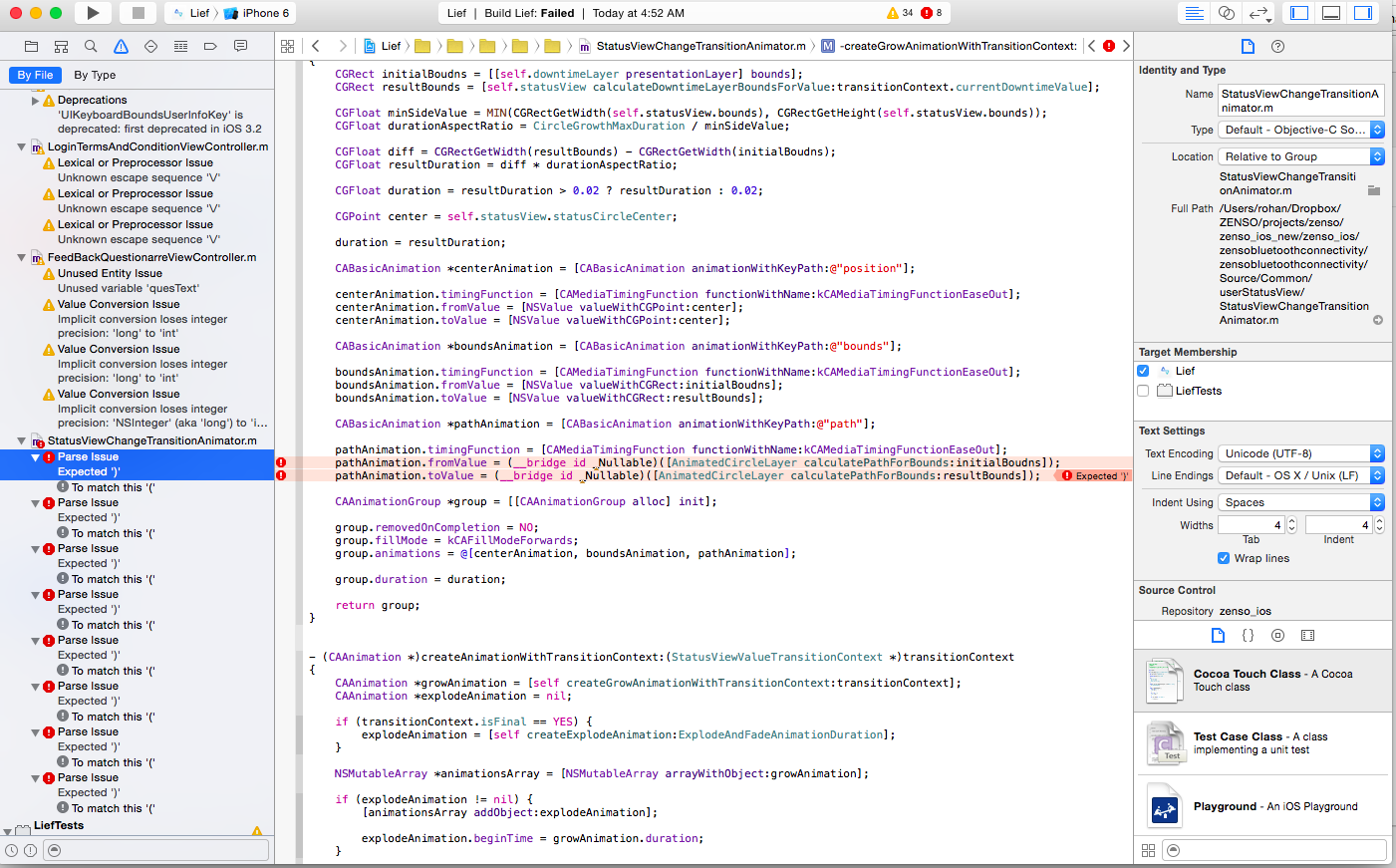Toggle recent issues filter clock icon
The width and height of the screenshot is (1396, 868).
point(12,850)
